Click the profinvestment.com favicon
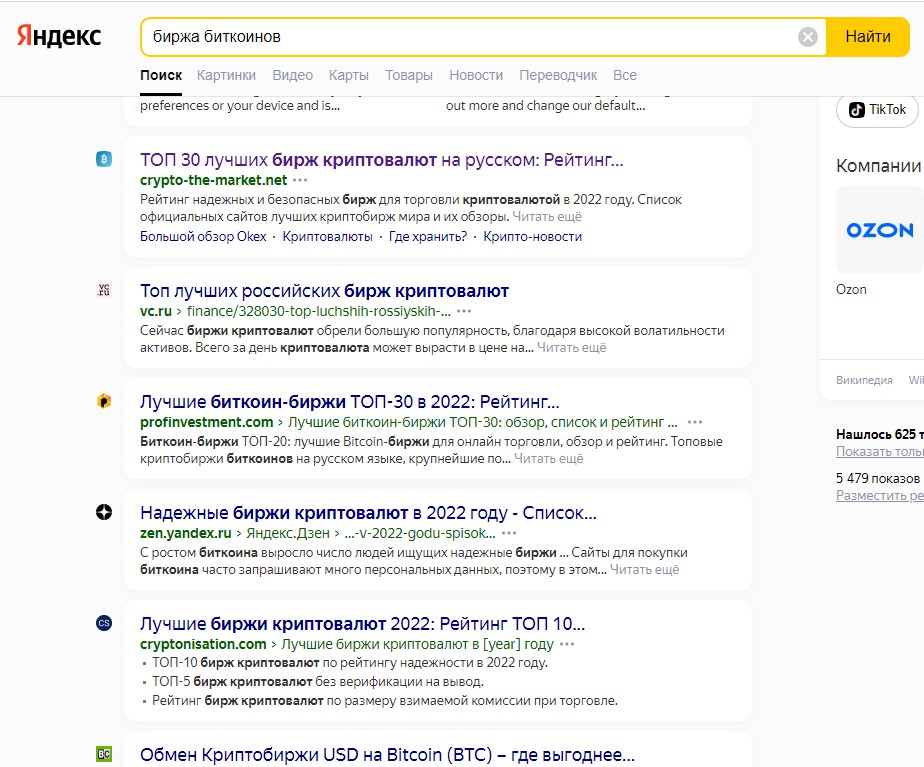The image size is (924, 767). click(x=104, y=401)
